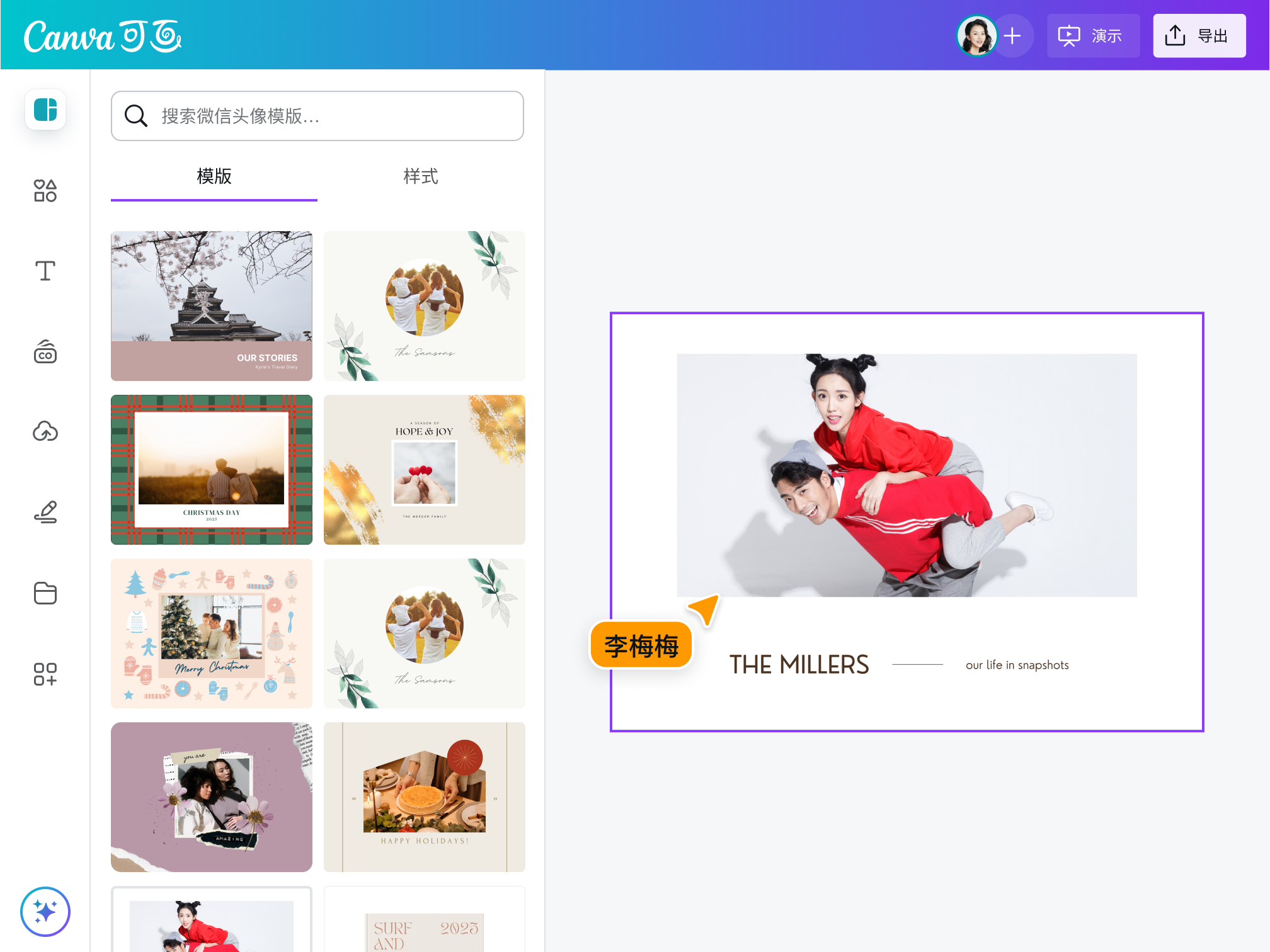Select the Text tool icon

[45, 271]
